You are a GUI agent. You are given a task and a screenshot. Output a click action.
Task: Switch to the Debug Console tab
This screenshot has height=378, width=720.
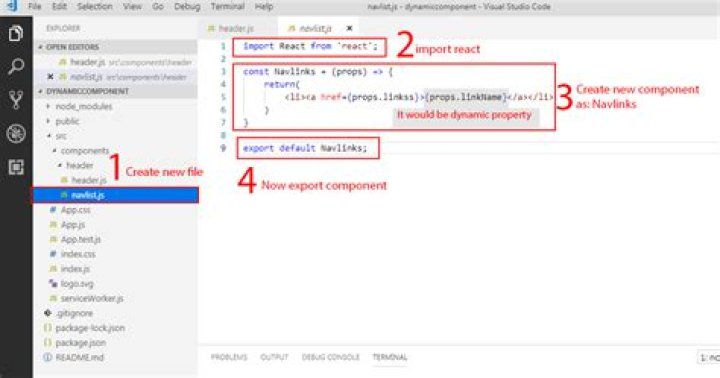point(331,357)
